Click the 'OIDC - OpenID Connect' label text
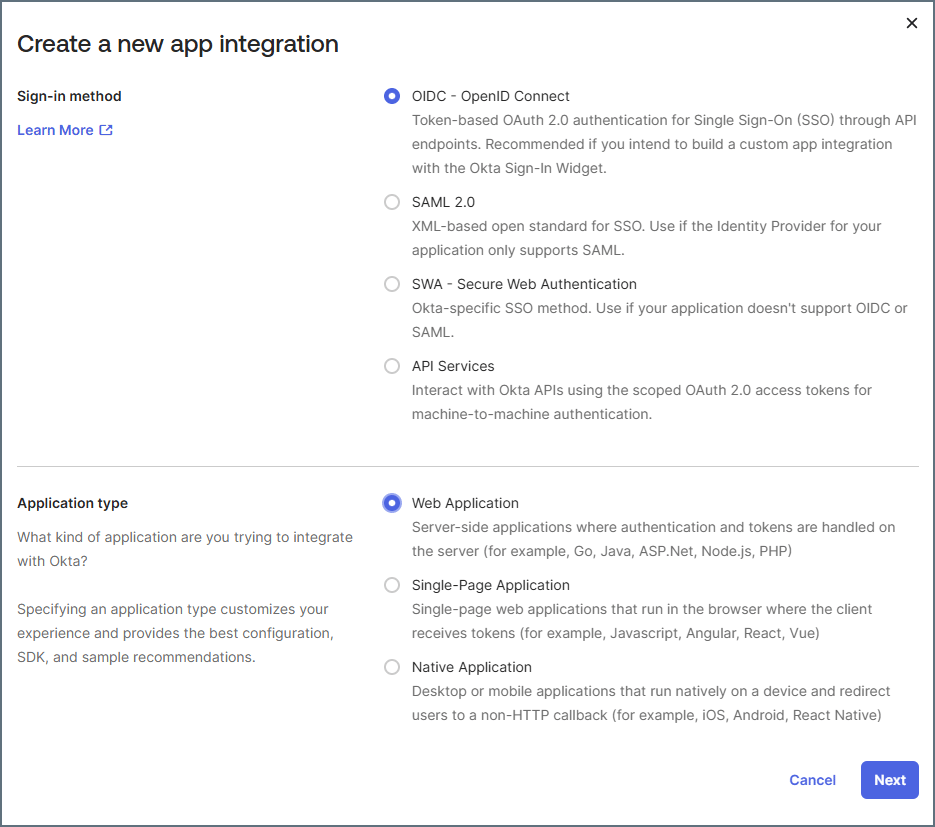Image resolution: width=935 pixels, height=827 pixels. click(490, 96)
